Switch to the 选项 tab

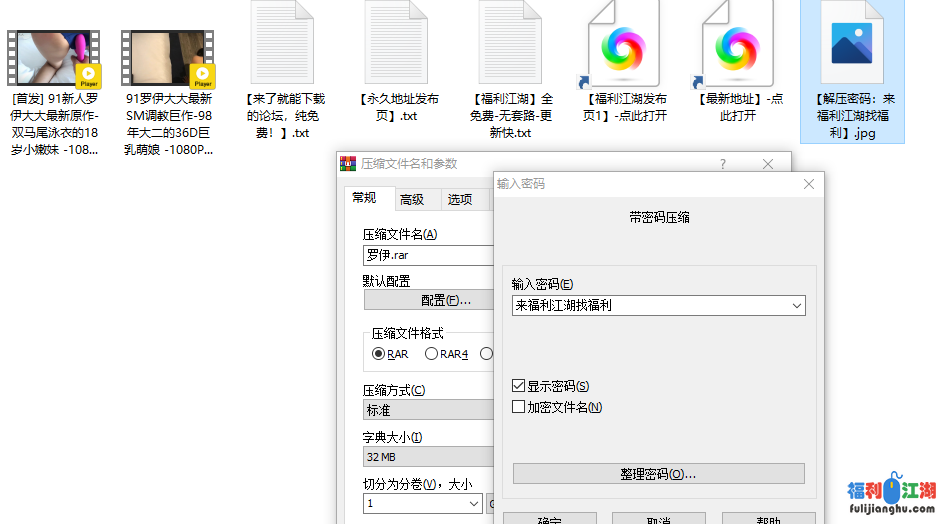click(x=460, y=199)
